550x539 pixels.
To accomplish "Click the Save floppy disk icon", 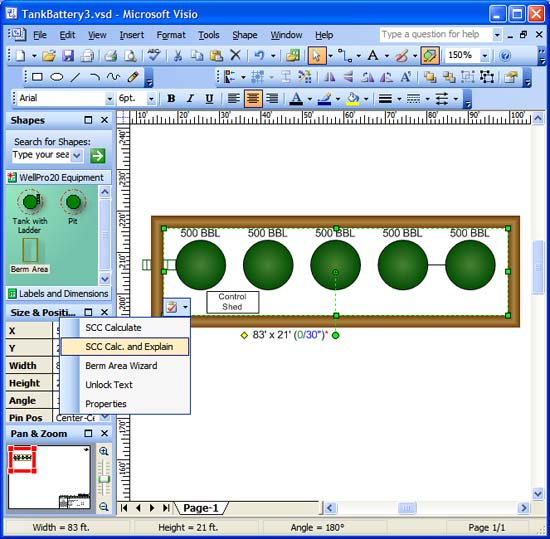I will click(x=68, y=55).
